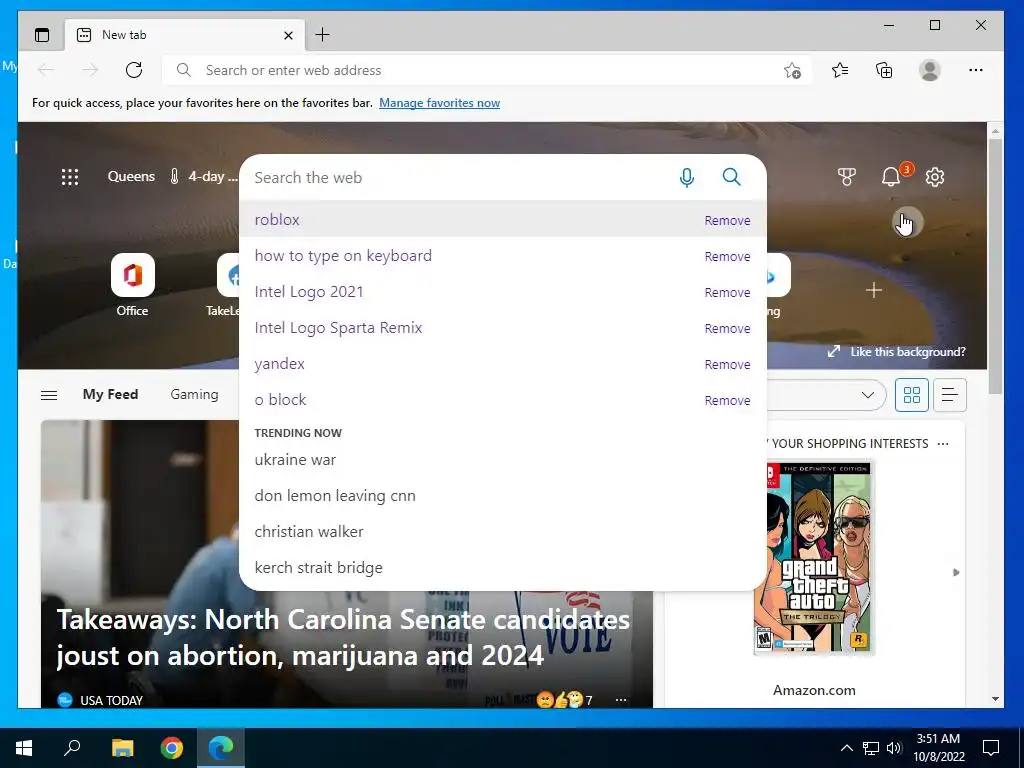
Task: Launch Google Chrome from taskbar
Action: 172,748
